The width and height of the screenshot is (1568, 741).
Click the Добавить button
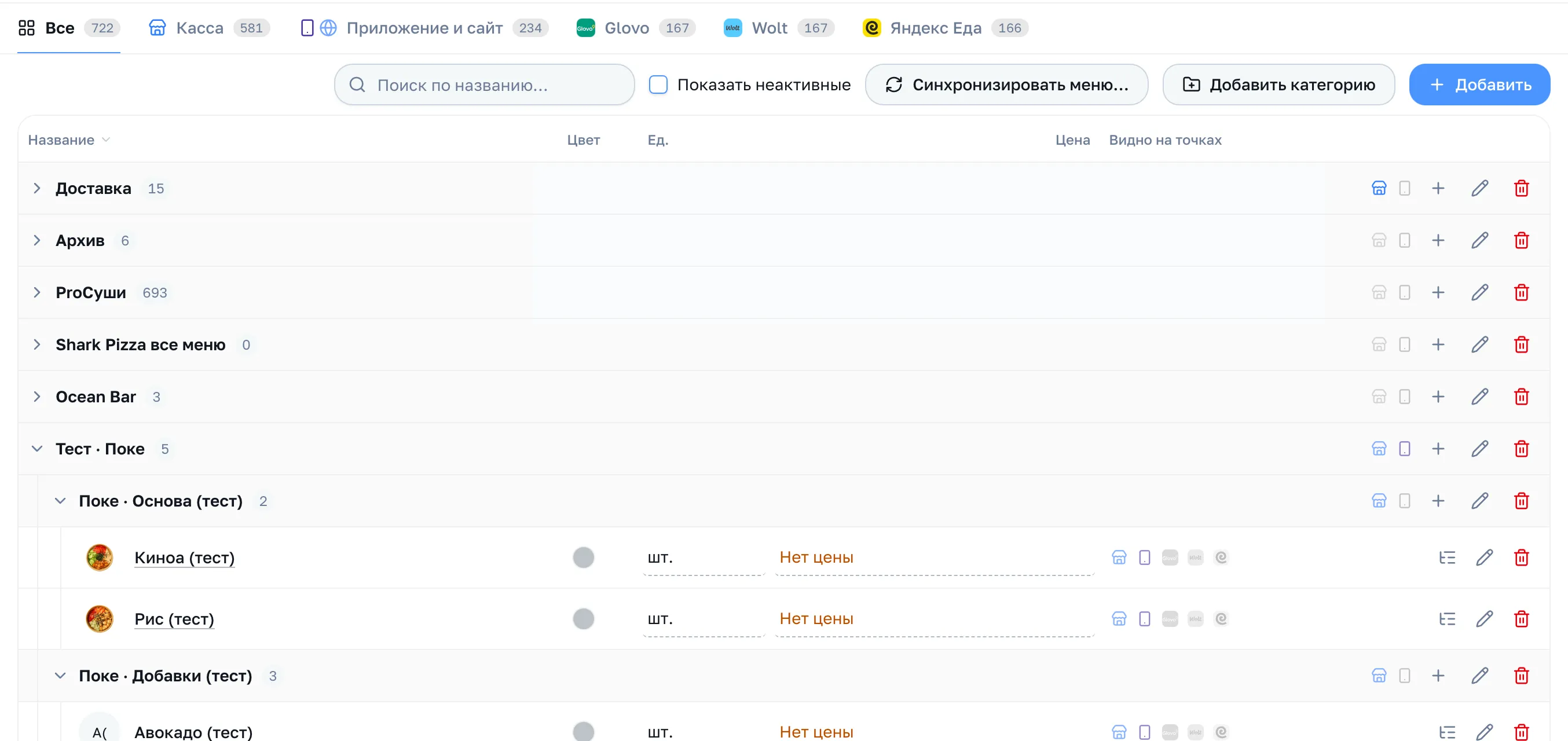1479,85
